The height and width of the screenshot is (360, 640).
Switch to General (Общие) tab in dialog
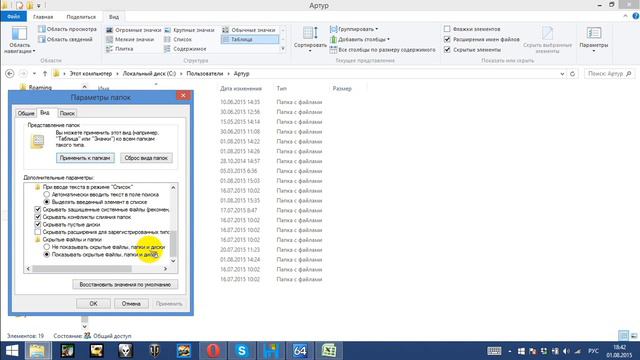tap(26, 113)
